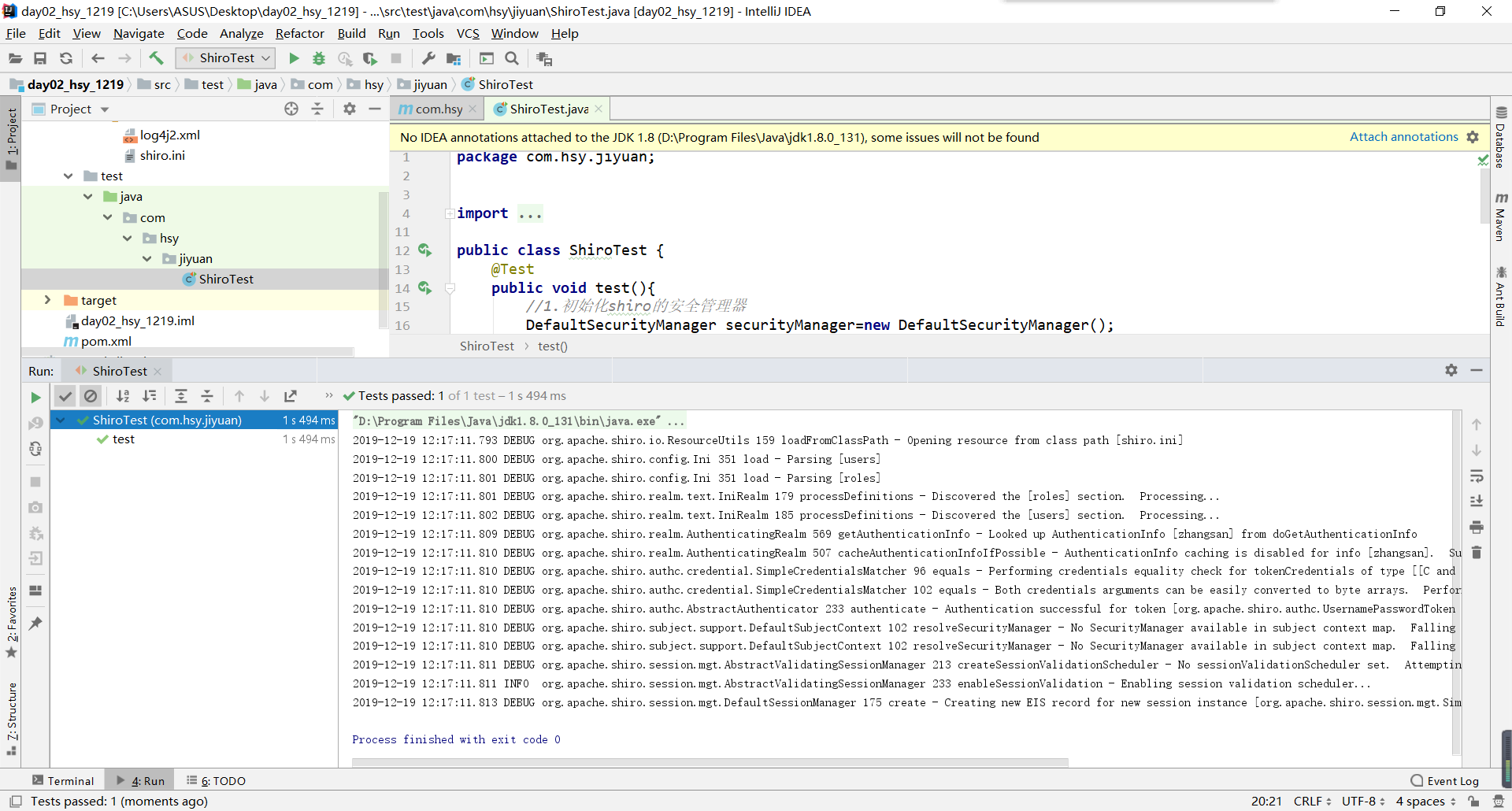Click the Attach annotations link
1512x811 pixels.
pyautogui.click(x=1403, y=137)
